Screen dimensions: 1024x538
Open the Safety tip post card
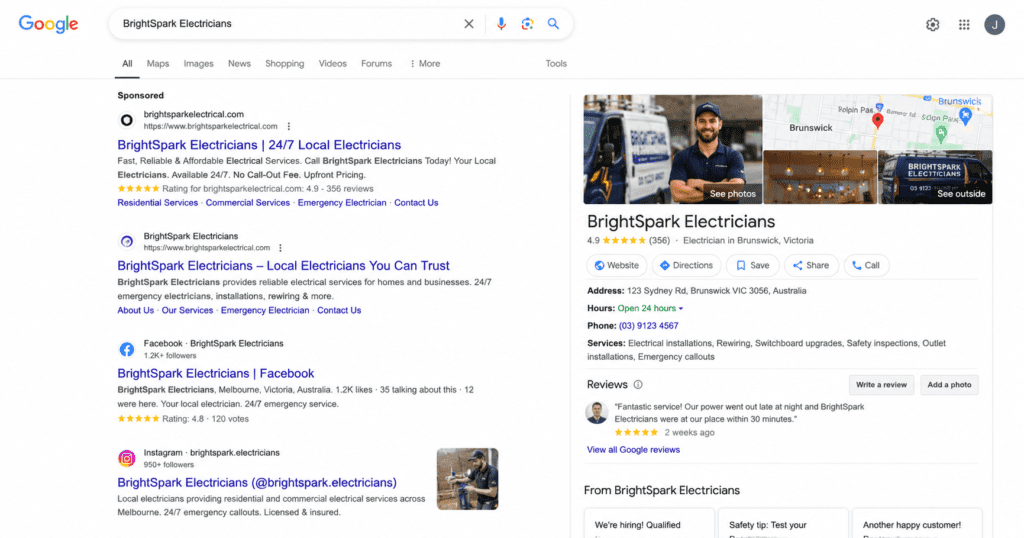pyautogui.click(x=783, y=524)
